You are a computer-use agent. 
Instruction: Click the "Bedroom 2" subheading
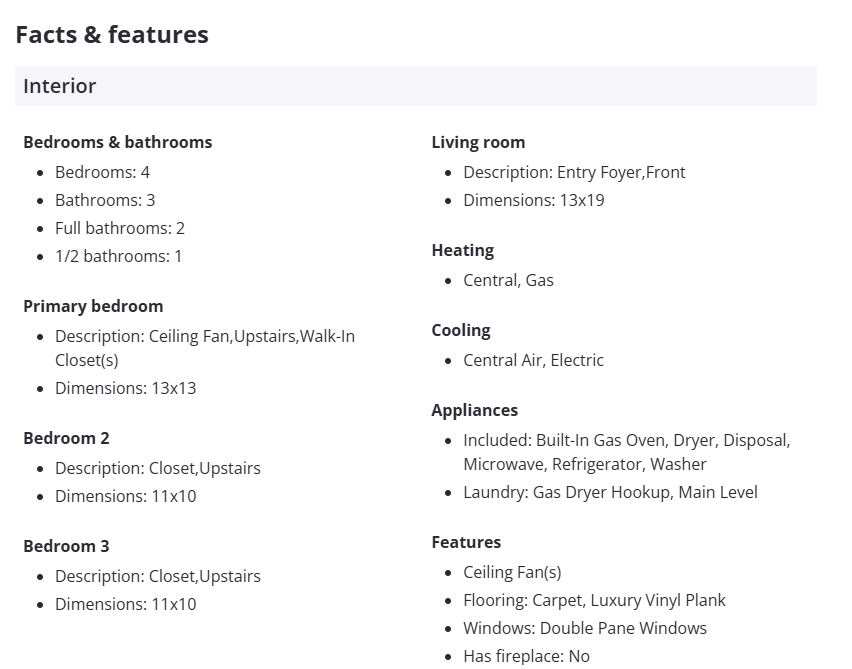[66, 438]
